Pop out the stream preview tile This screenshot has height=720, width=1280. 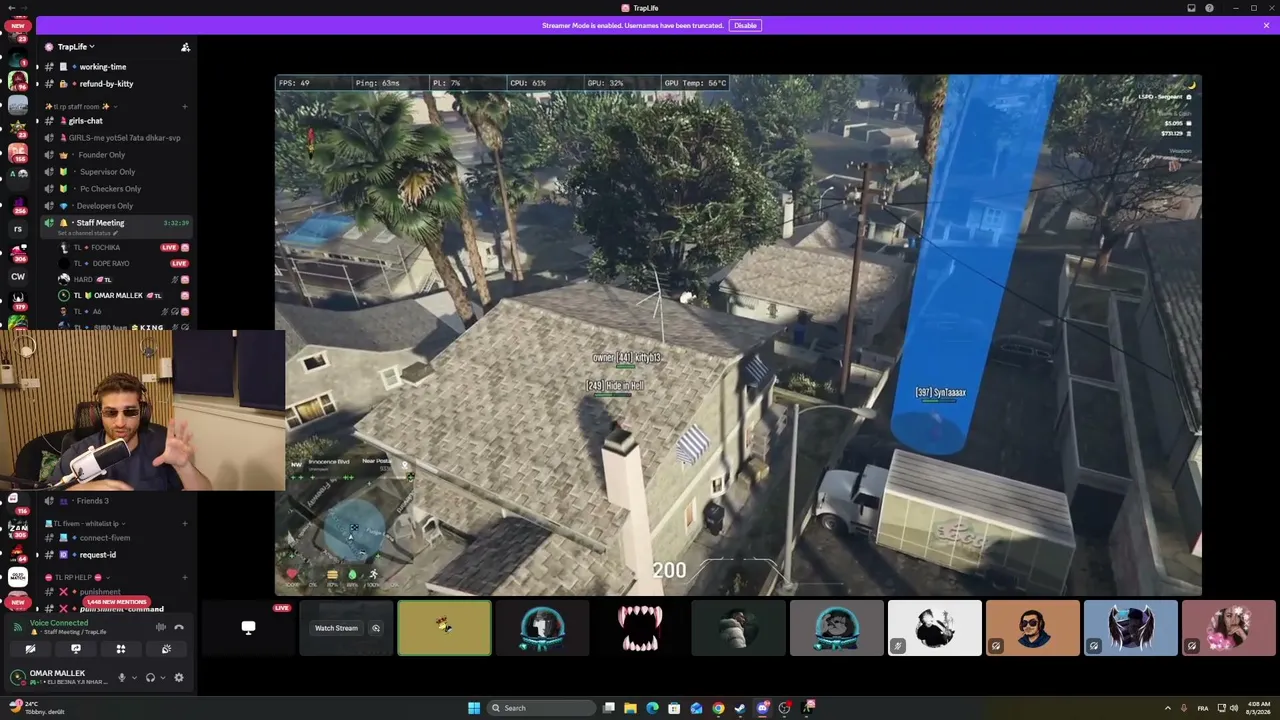376,628
